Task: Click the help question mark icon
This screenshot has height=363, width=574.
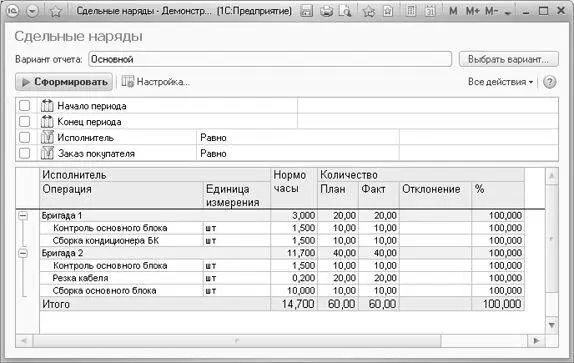Action: pos(549,82)
